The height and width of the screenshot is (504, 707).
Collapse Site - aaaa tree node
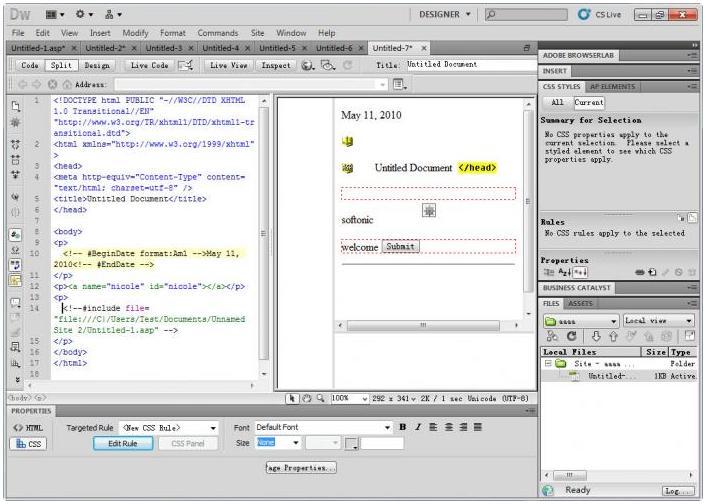pos(548,363)
